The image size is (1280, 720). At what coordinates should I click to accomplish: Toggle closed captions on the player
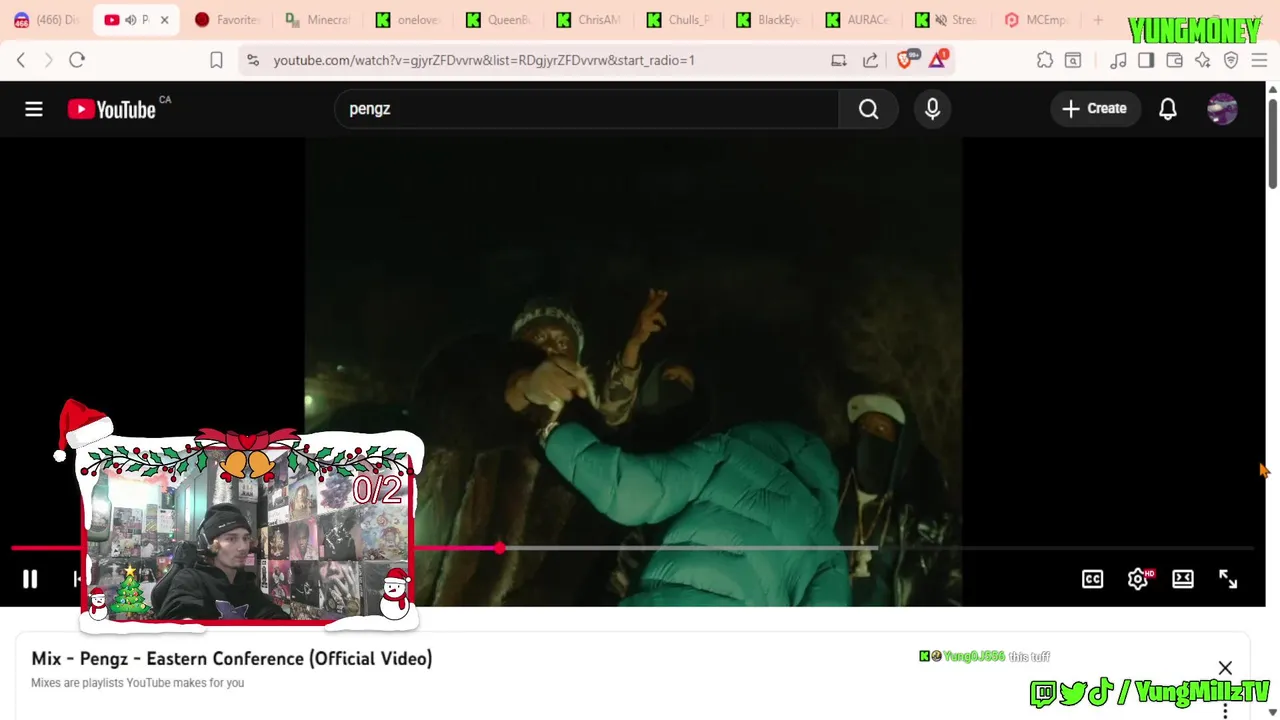coord(1092,579)
